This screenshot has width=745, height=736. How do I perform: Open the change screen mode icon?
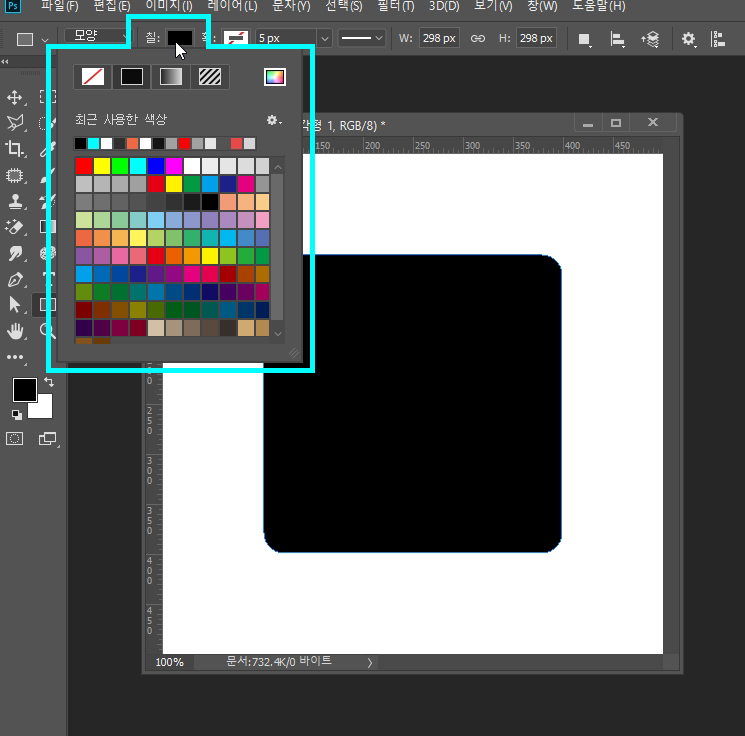point(47,439)
